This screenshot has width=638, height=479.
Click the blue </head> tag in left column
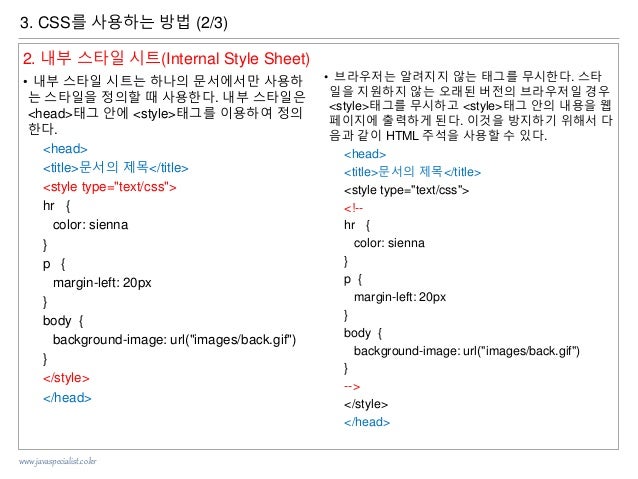click(67, 397)
